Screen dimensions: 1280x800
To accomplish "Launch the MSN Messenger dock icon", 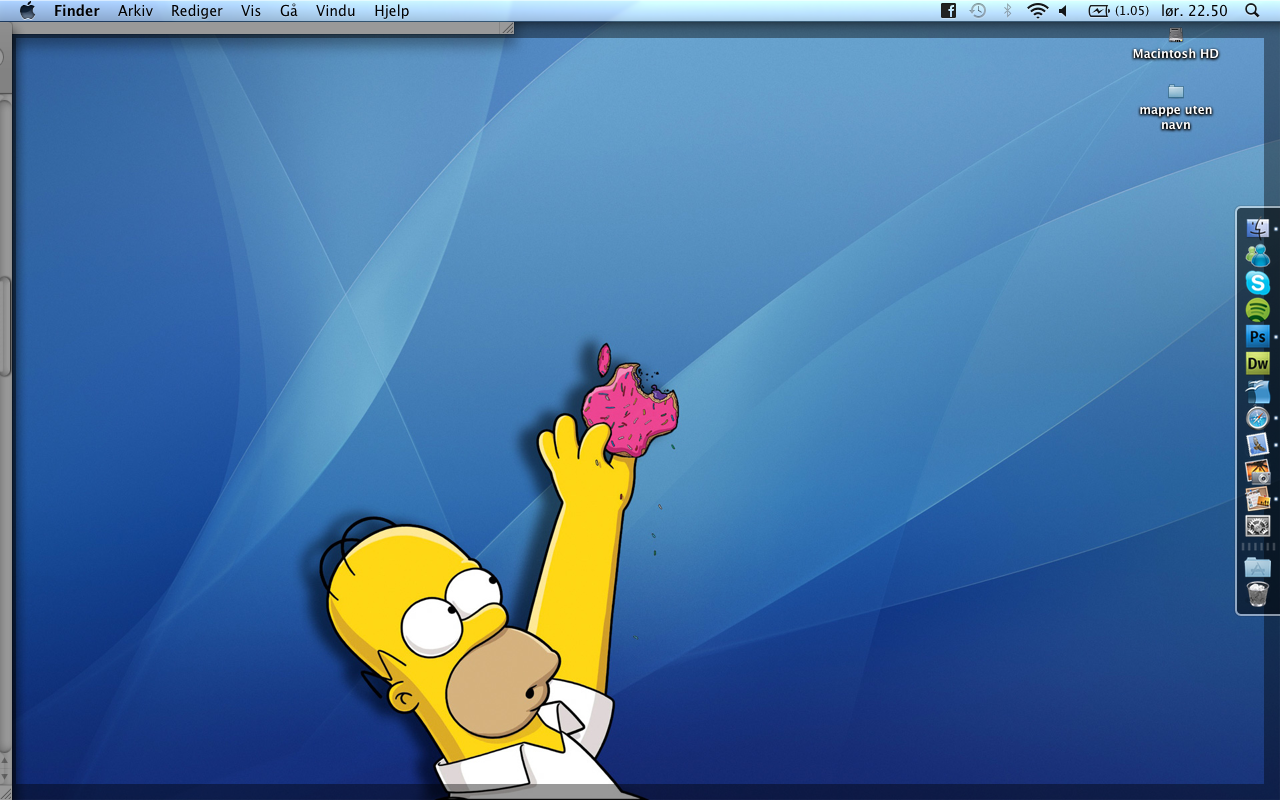I will pyautogui.click(x=1257, y=256).
